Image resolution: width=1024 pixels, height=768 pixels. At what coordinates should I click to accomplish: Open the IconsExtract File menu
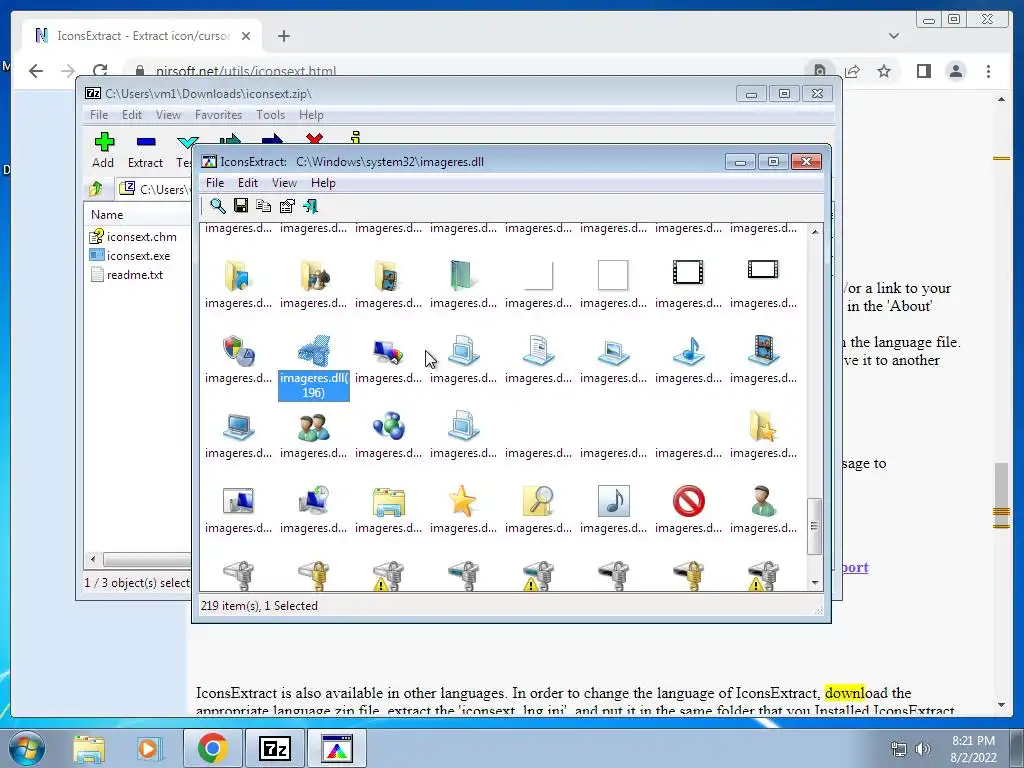(215, 183)
